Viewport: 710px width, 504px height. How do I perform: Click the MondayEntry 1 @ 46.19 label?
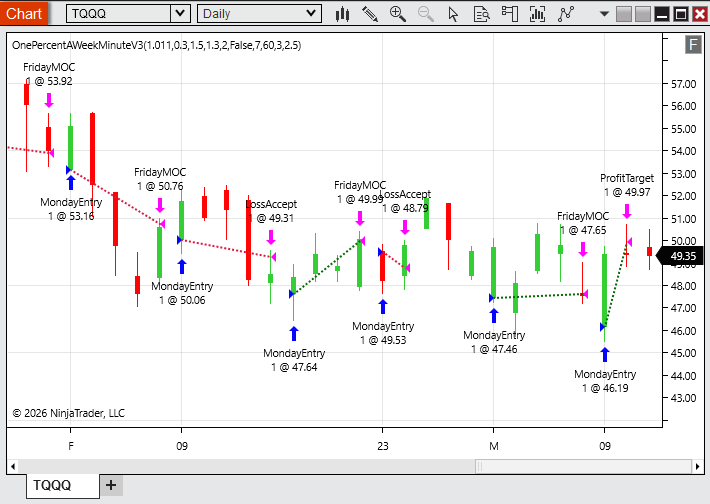click(605, 381)
